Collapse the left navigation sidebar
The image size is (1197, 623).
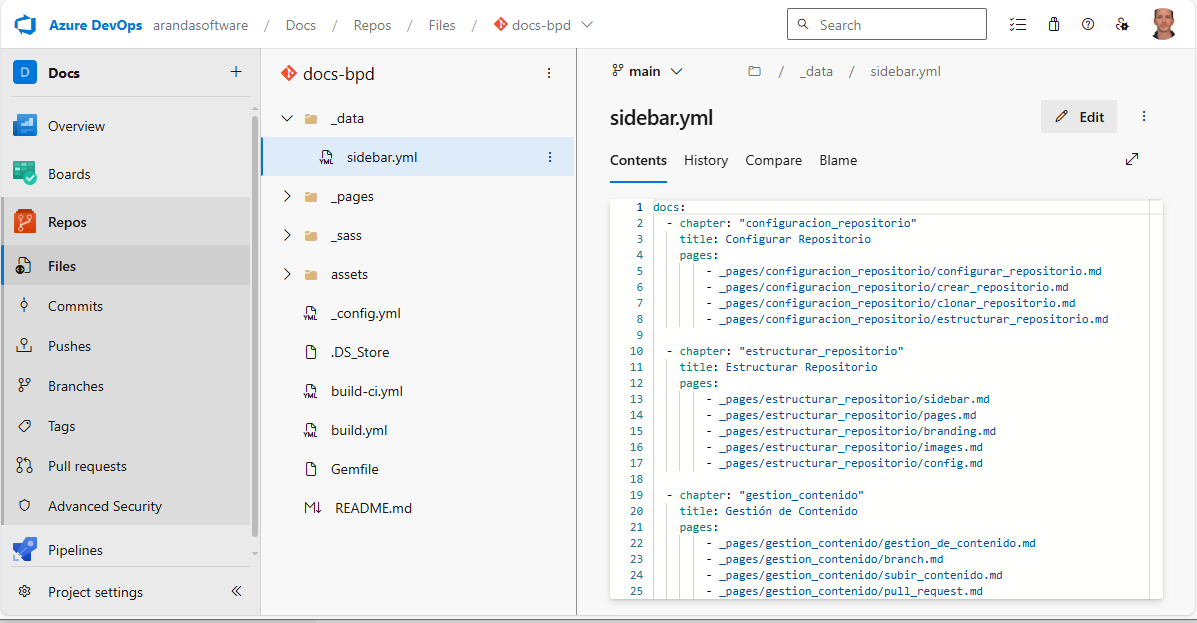pyautogui.click(x=237, y=591)
